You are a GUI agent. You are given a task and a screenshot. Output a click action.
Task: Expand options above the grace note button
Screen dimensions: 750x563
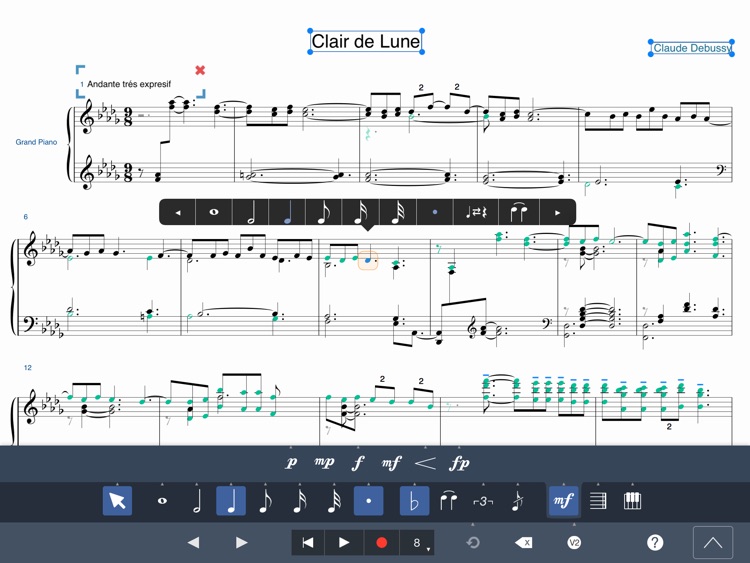click(518, 485)
